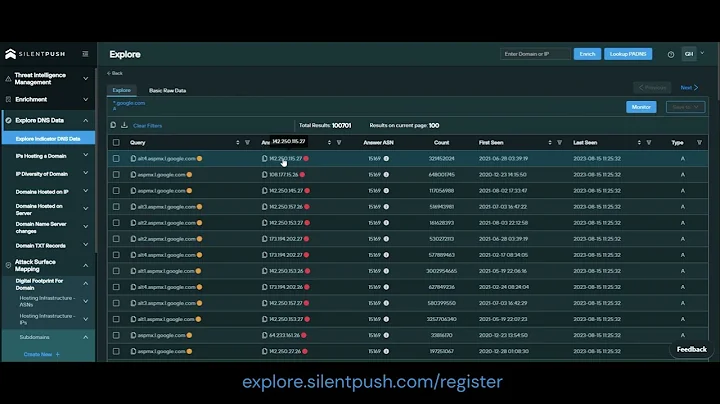Expand Threat Intelligence Management section
Viewport: 720px width, 404px height.
point(85,79)
